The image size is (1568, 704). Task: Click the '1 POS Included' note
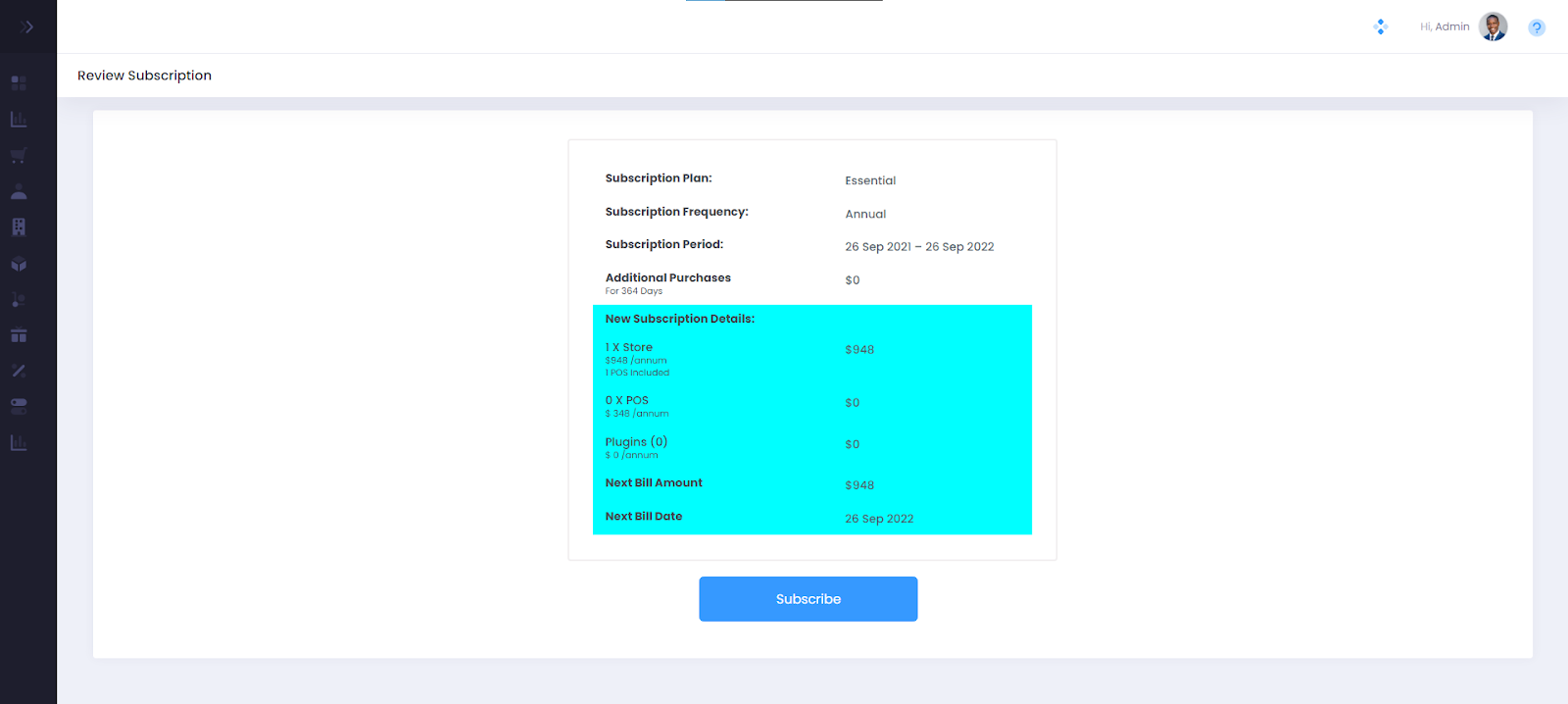coord(637,373)
